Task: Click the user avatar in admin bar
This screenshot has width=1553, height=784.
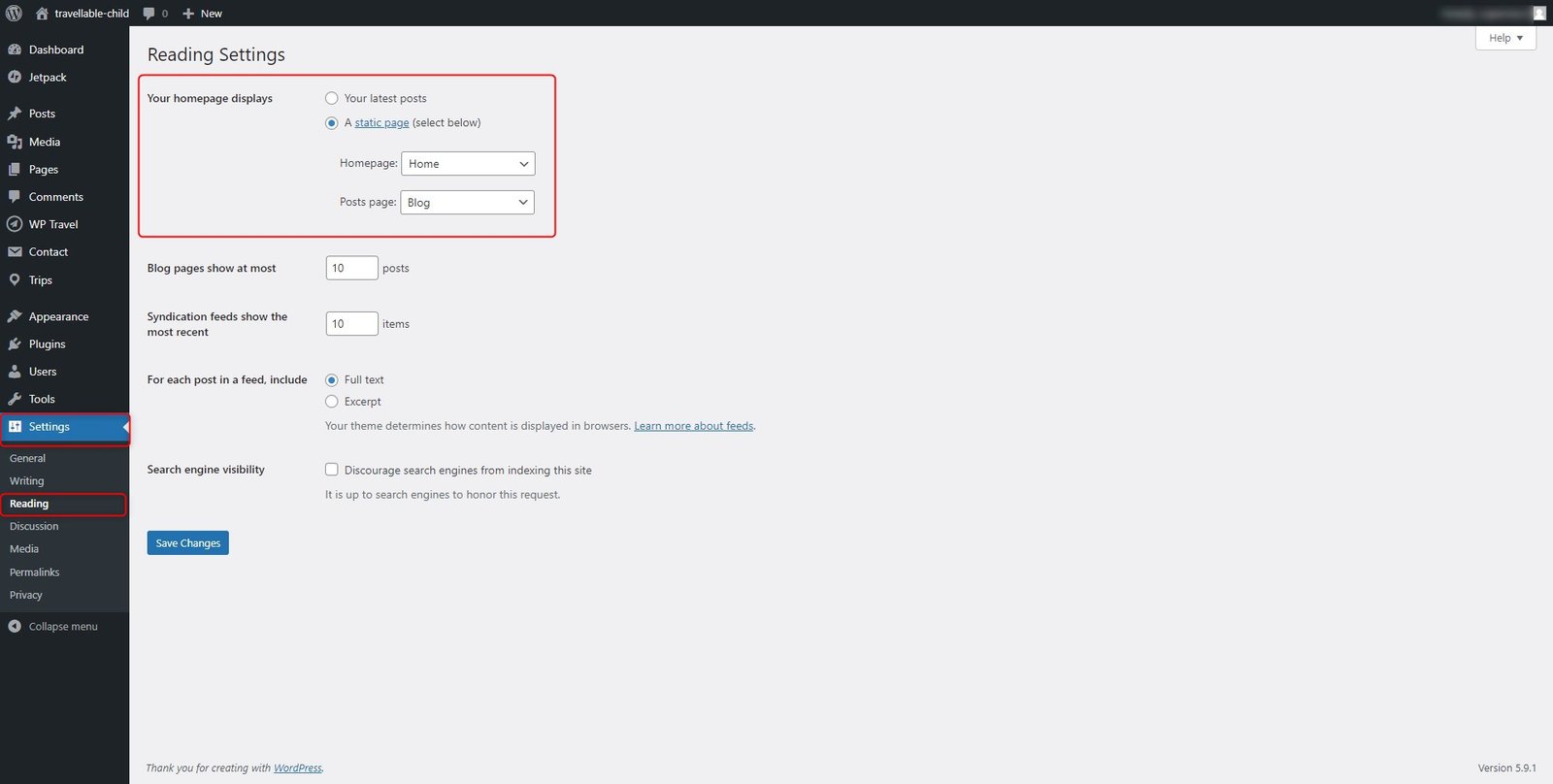Action: (x=1538, y=14)
